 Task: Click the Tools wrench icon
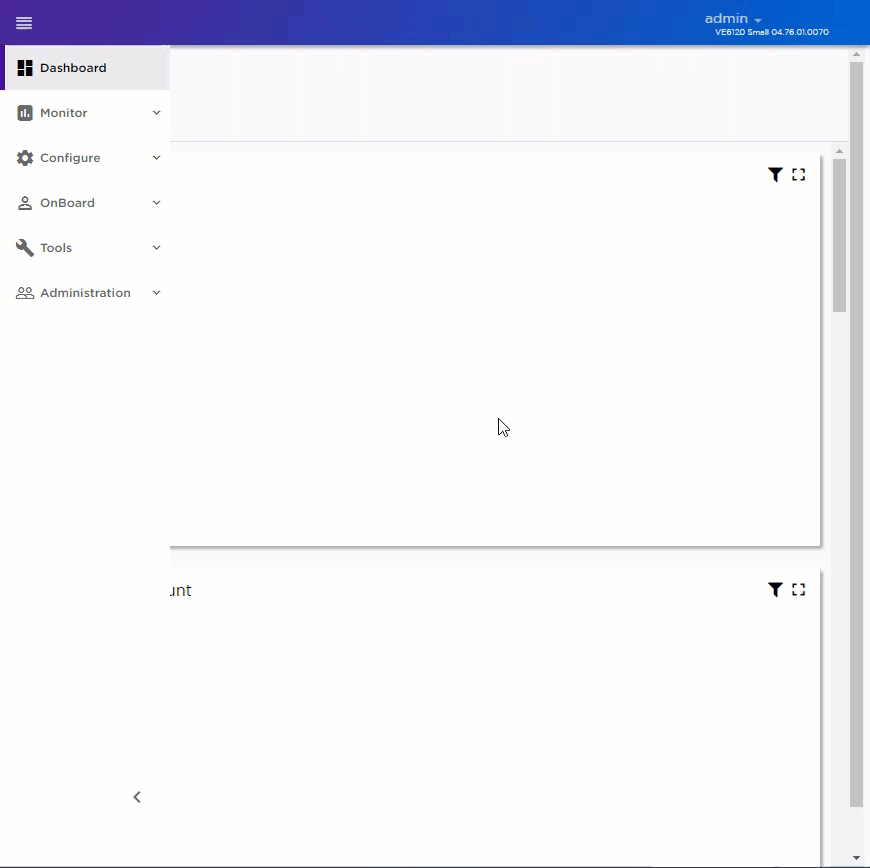tap(25, 248)
